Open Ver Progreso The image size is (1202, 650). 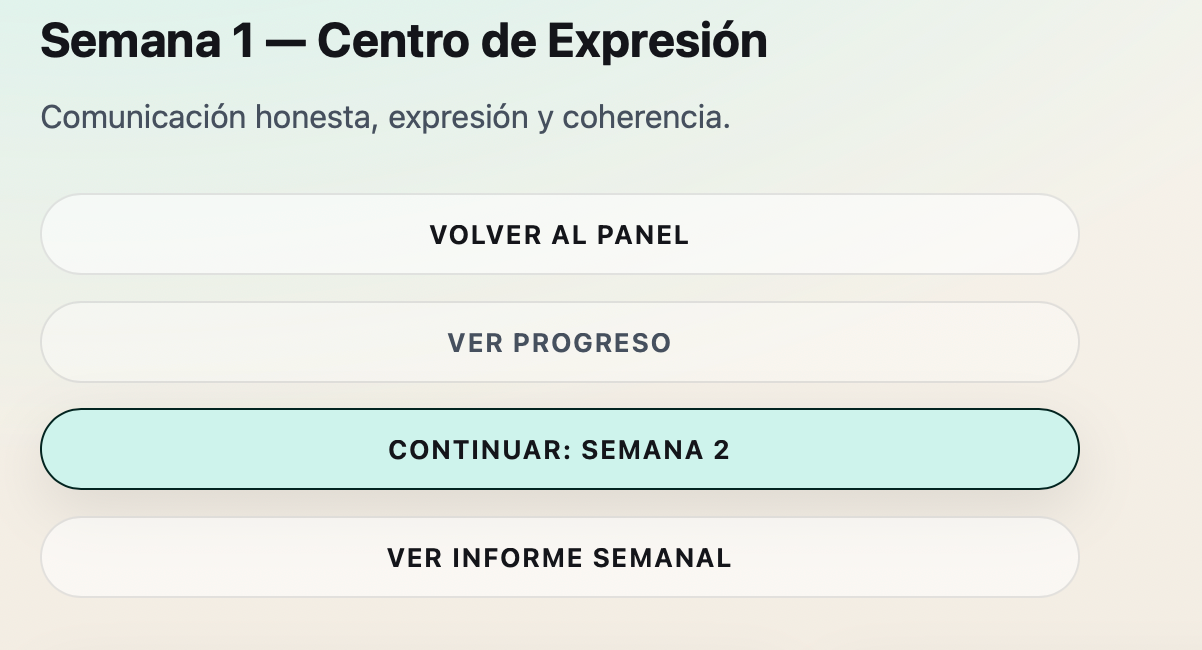(559, 343)
